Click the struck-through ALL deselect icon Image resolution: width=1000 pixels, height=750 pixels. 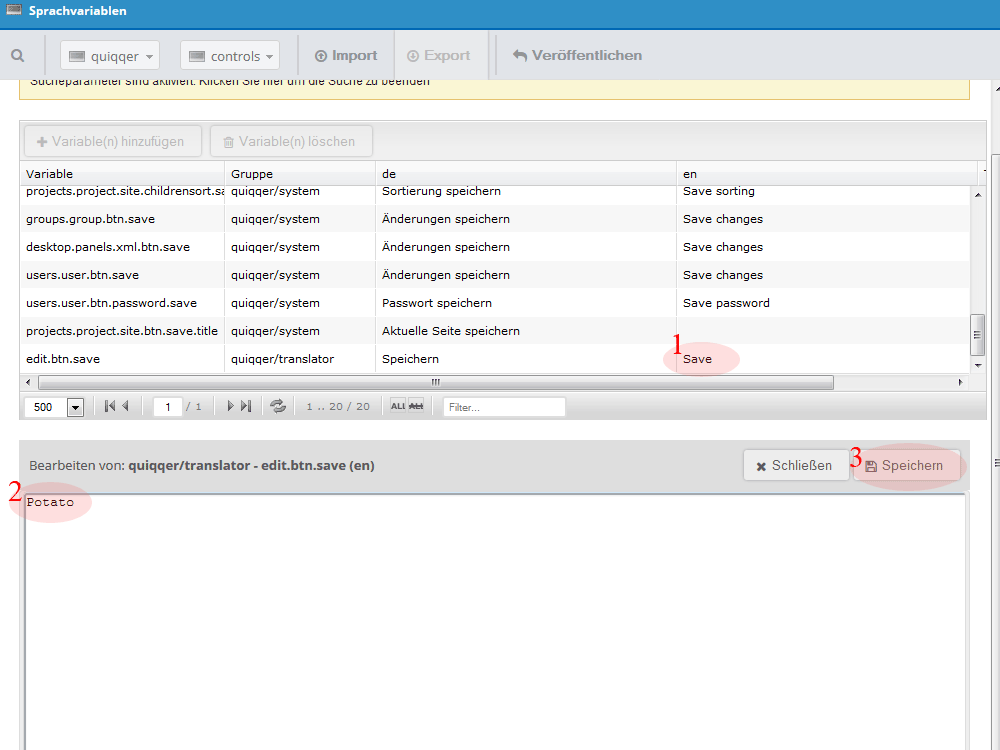[x=416, y=406]
